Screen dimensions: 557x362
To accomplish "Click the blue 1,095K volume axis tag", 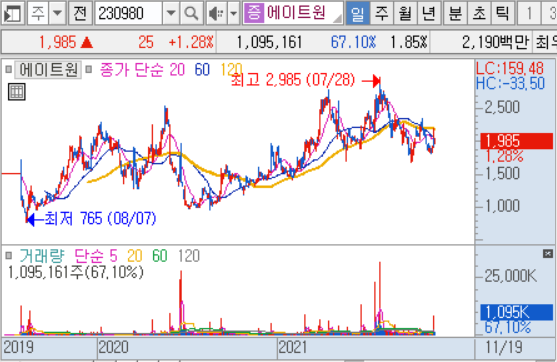I will tap(517, 313).
